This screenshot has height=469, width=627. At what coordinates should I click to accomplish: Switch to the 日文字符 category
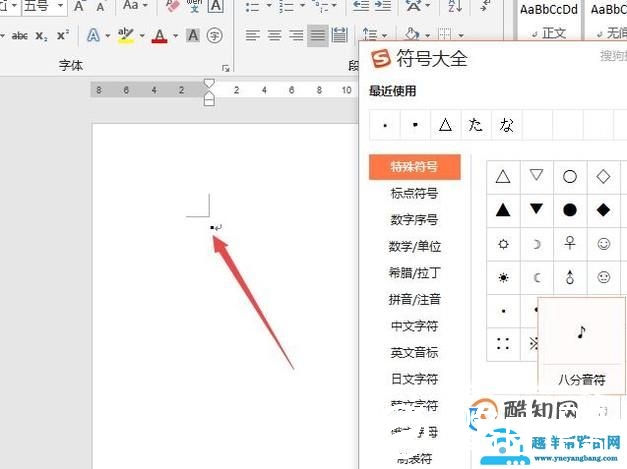(414, 379)
